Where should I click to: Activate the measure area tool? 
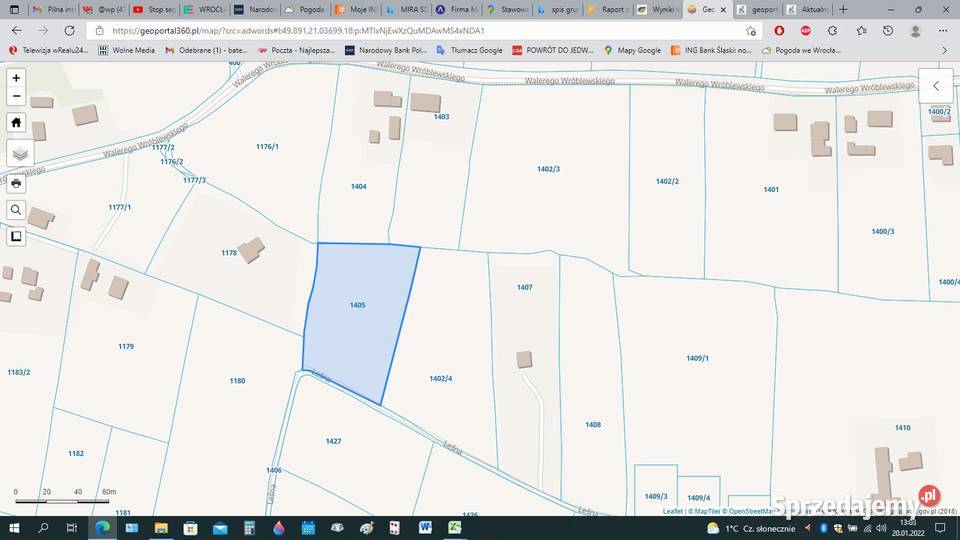click(x=16, y=237)
